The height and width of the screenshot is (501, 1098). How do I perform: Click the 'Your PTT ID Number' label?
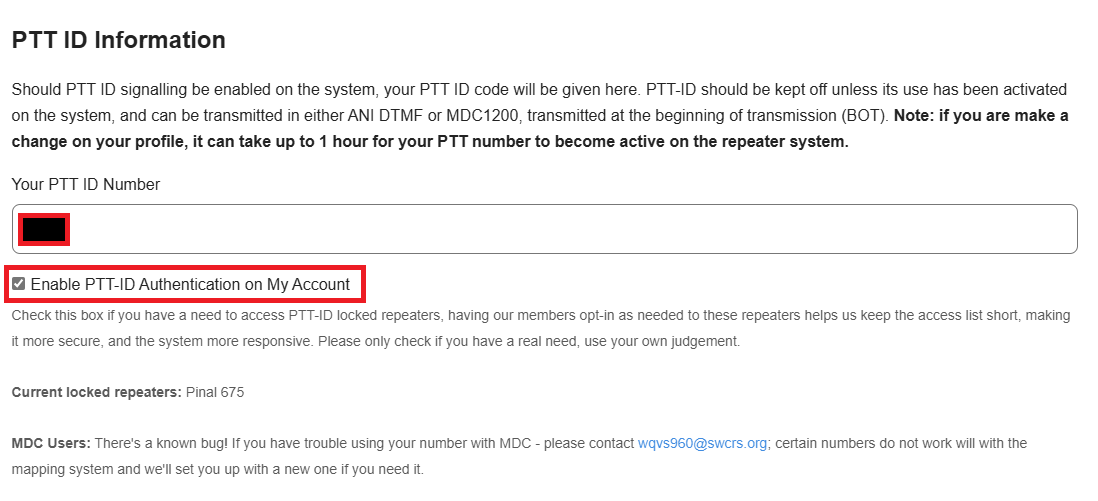[x=85, y=184]
